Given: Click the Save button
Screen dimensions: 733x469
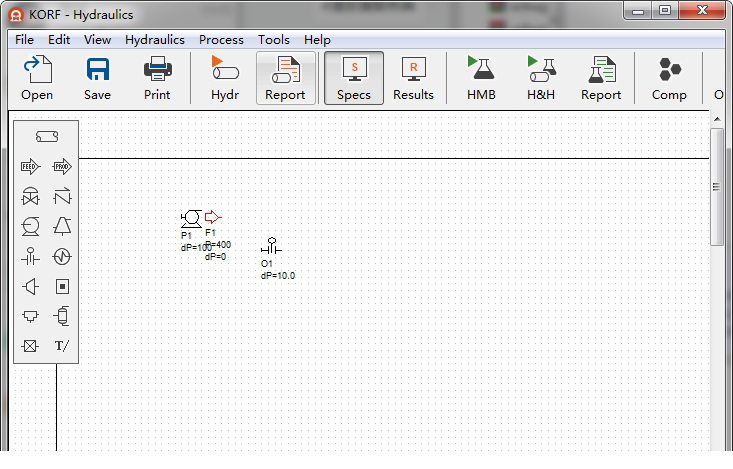Looking at the screenshot, I should (97, 78).
